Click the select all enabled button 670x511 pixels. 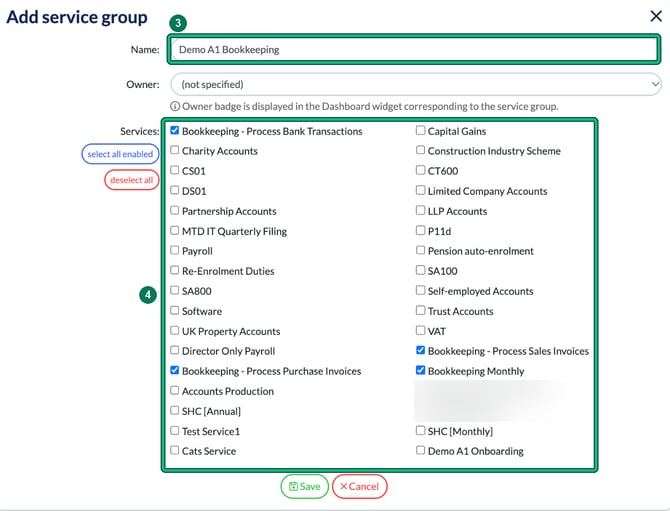tap(120, 154)
